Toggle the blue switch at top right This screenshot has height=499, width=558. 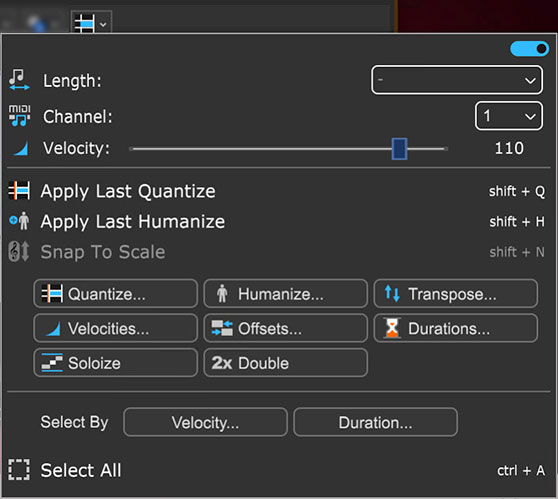click(x=529, y=49)
